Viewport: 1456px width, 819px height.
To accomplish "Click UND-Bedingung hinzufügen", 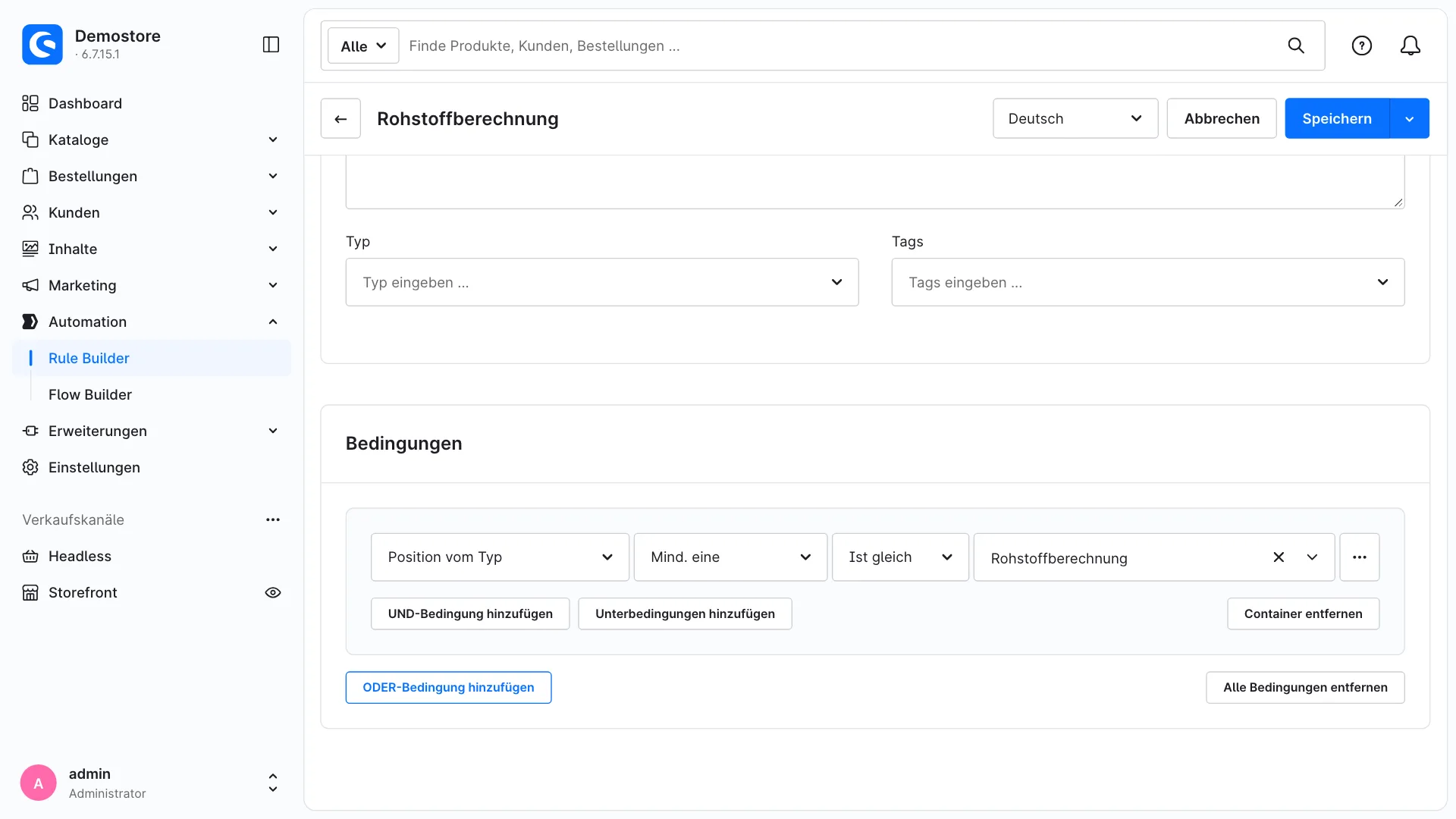I will point(470,613).
